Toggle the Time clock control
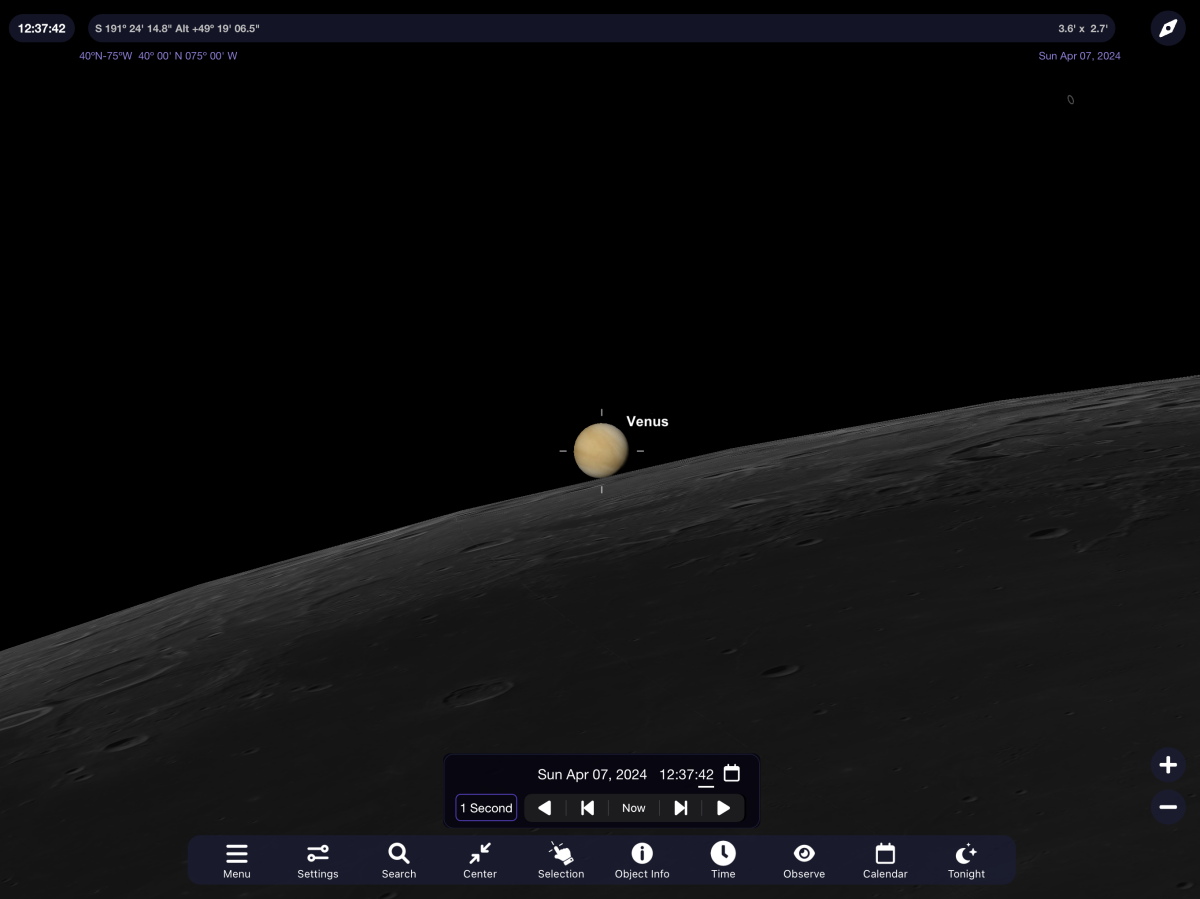The image size is (1200, 899). 723,860
